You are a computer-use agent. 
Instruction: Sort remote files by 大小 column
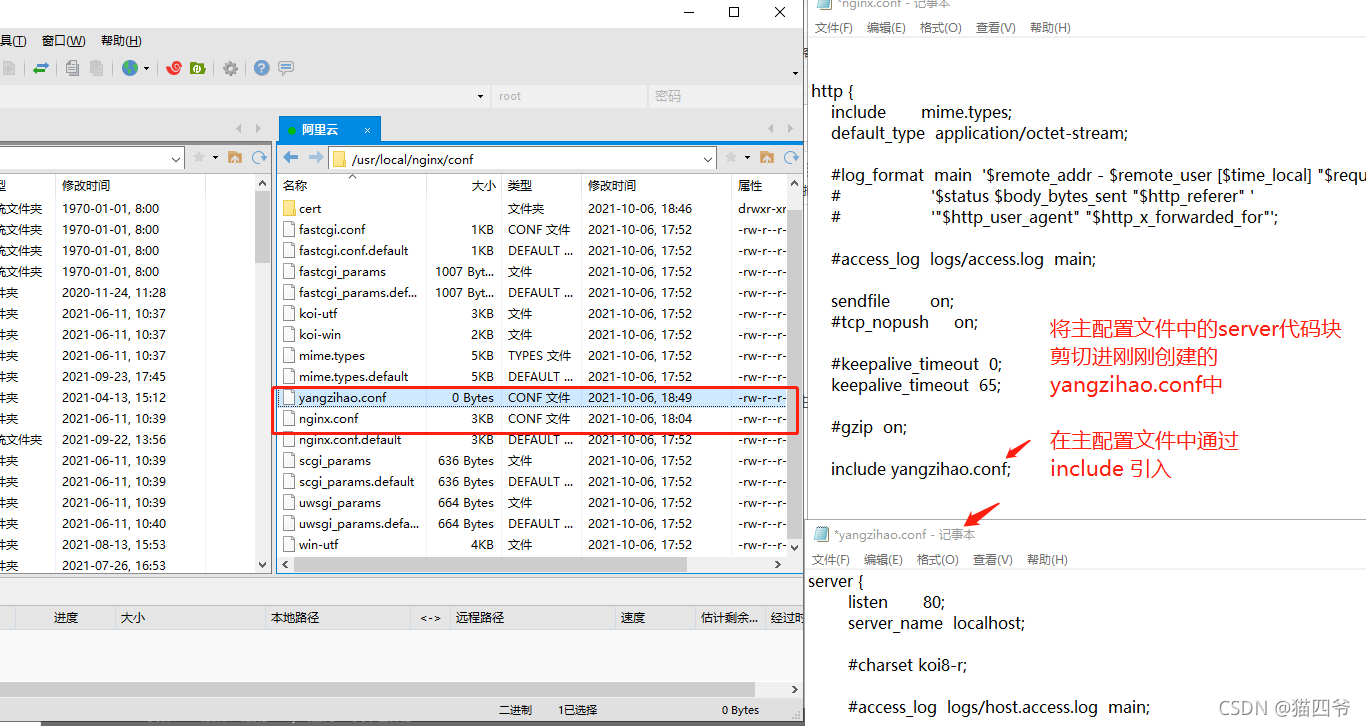[464, 186]
